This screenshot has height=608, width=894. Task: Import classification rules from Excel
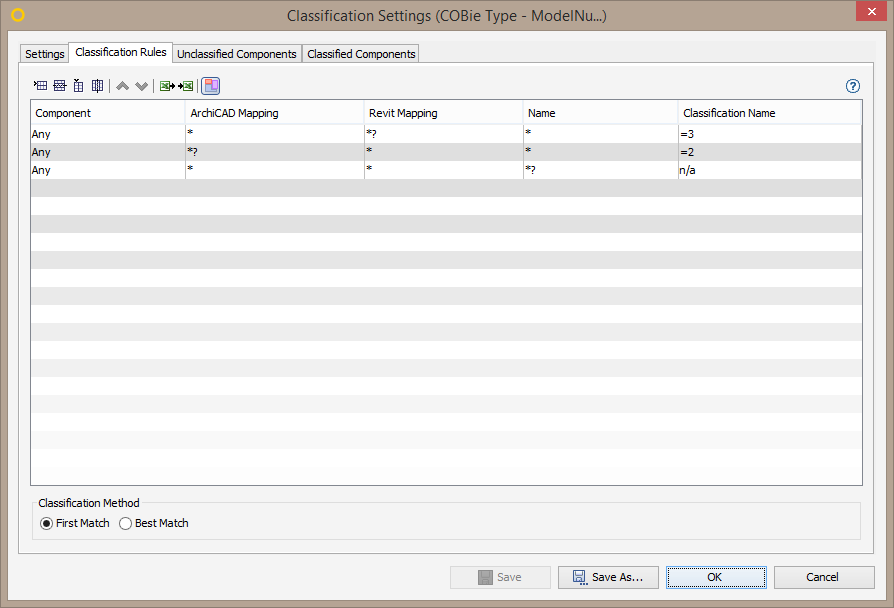point(185,86)
